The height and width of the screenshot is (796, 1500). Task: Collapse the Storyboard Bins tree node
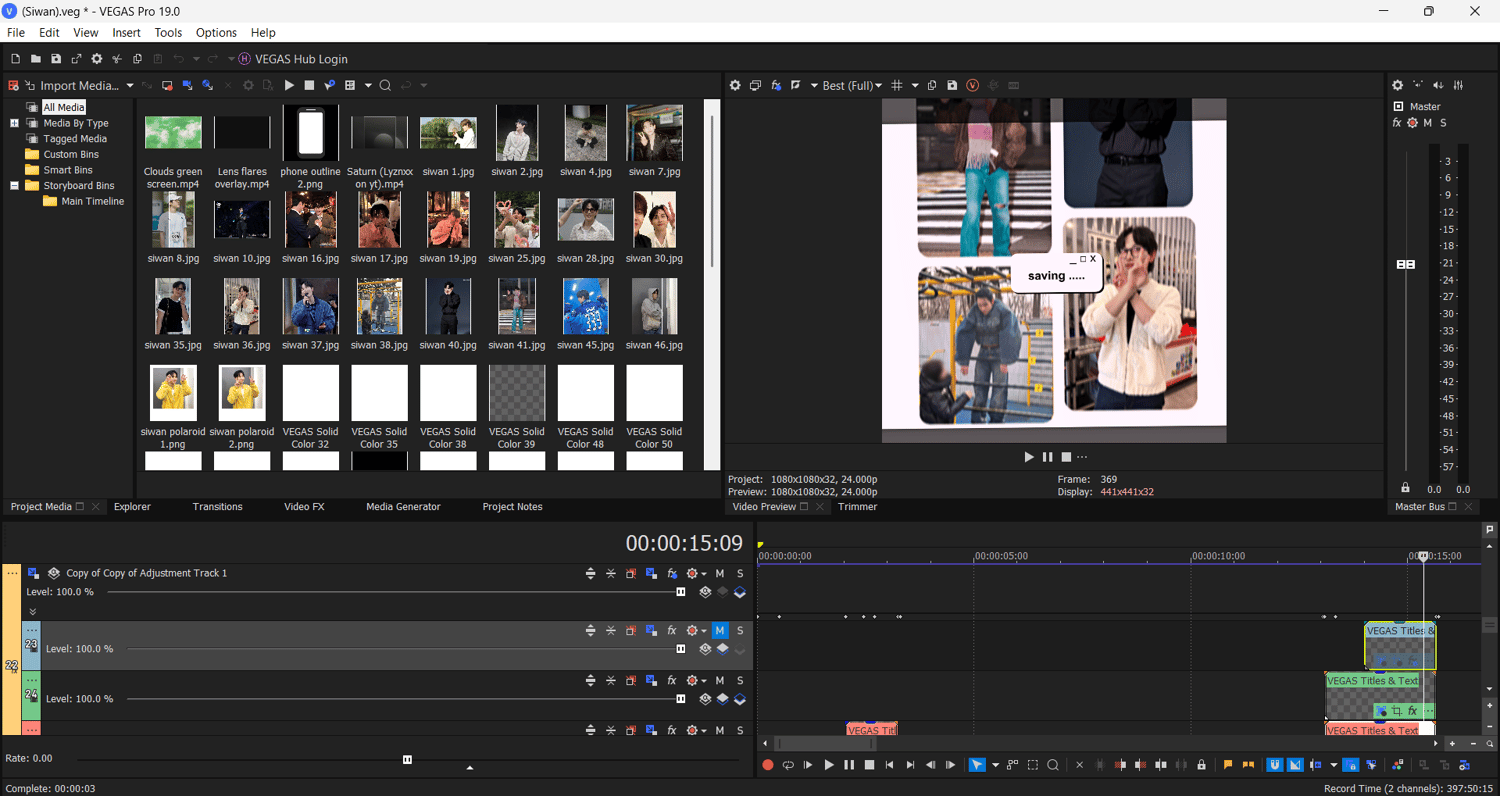15,186
